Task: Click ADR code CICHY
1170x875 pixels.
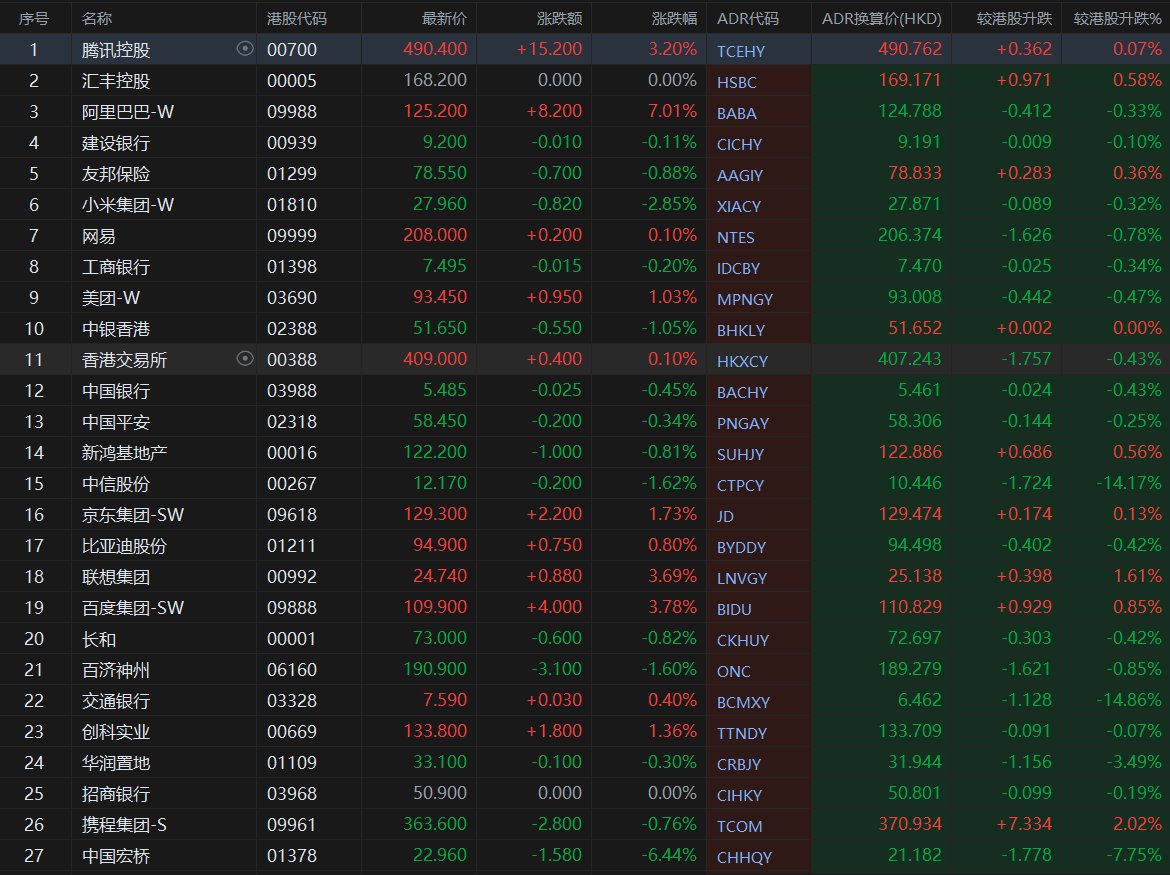Action: click(x=739, y=144)
